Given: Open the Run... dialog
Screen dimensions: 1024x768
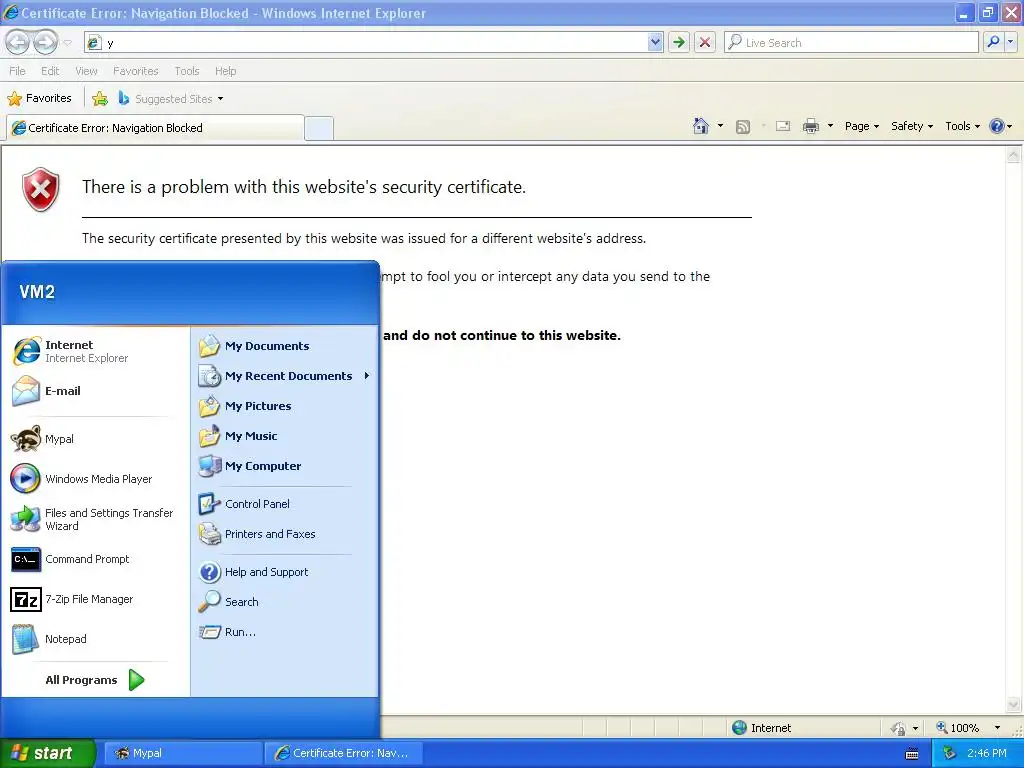Looking at the screenshot, I should tap(285, 632).
